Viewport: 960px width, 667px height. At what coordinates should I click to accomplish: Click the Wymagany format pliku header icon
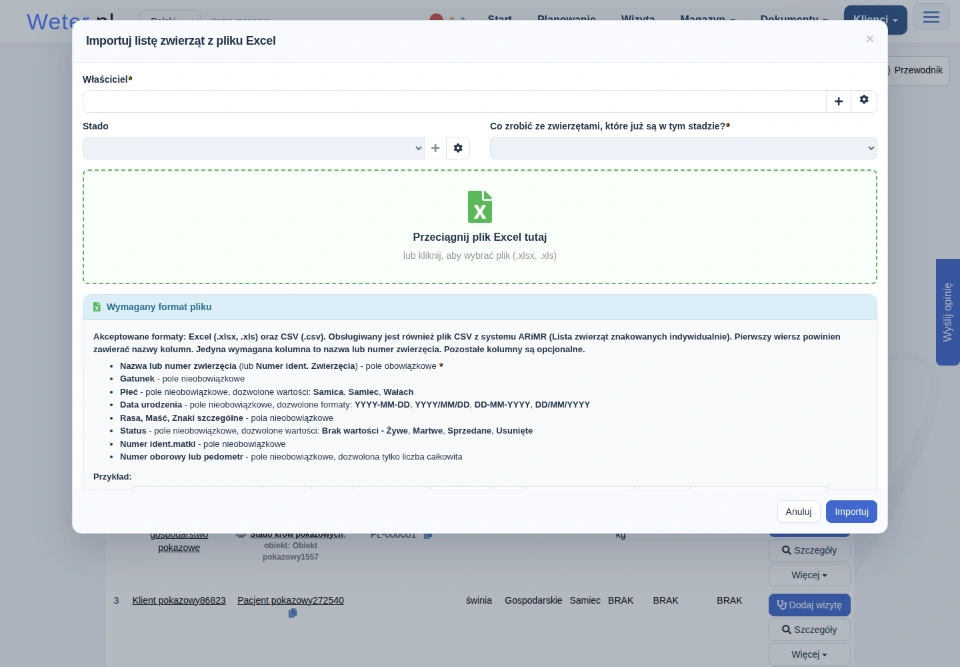point(97,307)
